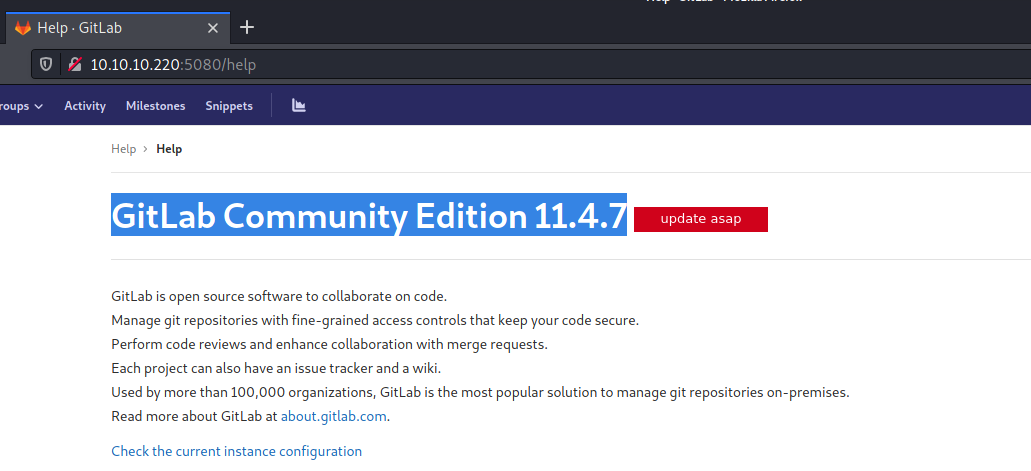Open a new tab with the plus button
Screen dimensions: 1031x471
tap(247, 27)
